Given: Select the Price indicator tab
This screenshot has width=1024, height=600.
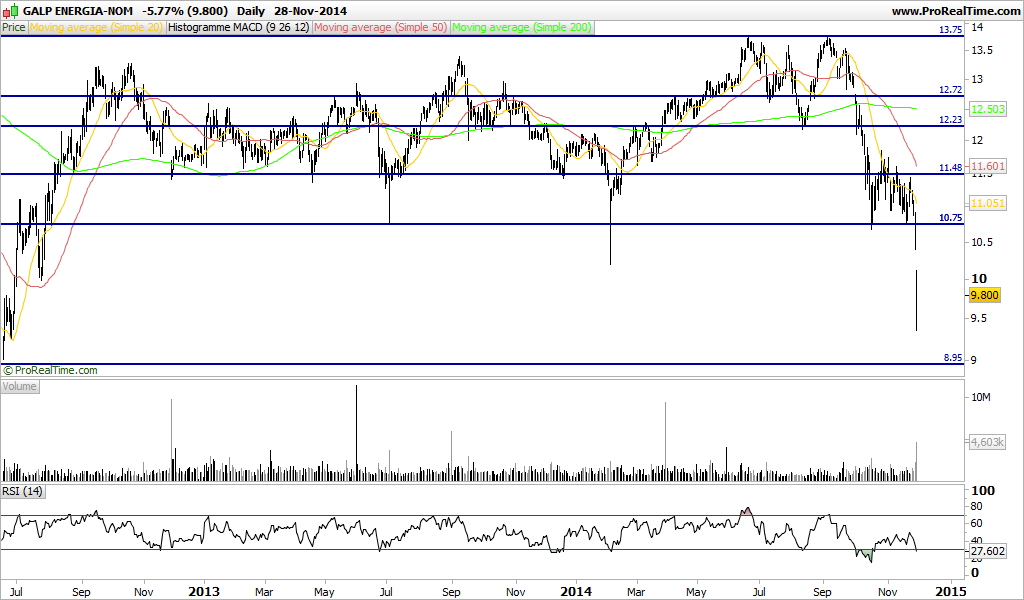Looking at the screenshot, I should coord(14,27).
